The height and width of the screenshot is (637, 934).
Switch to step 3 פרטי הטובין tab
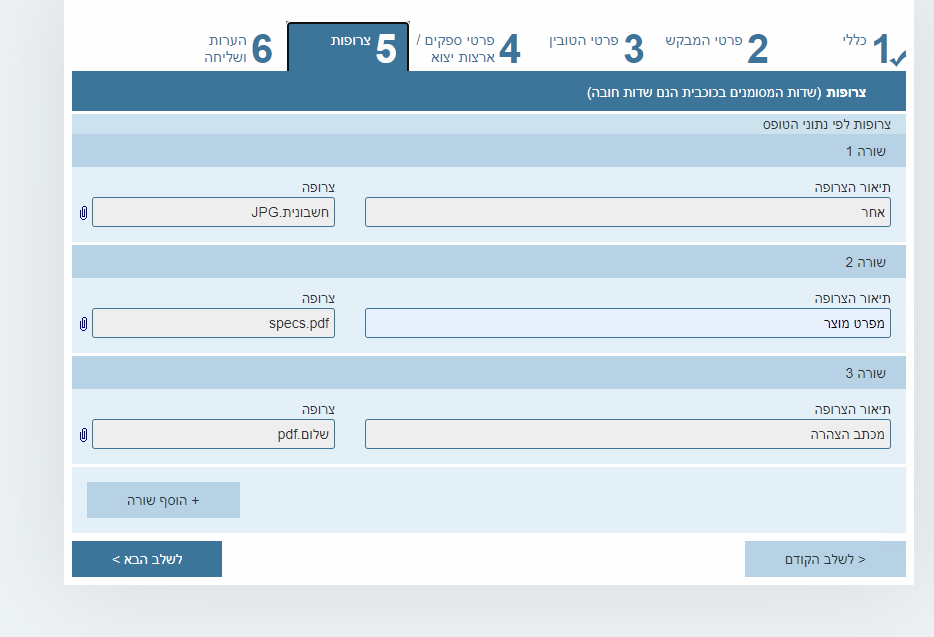(595, 48)
